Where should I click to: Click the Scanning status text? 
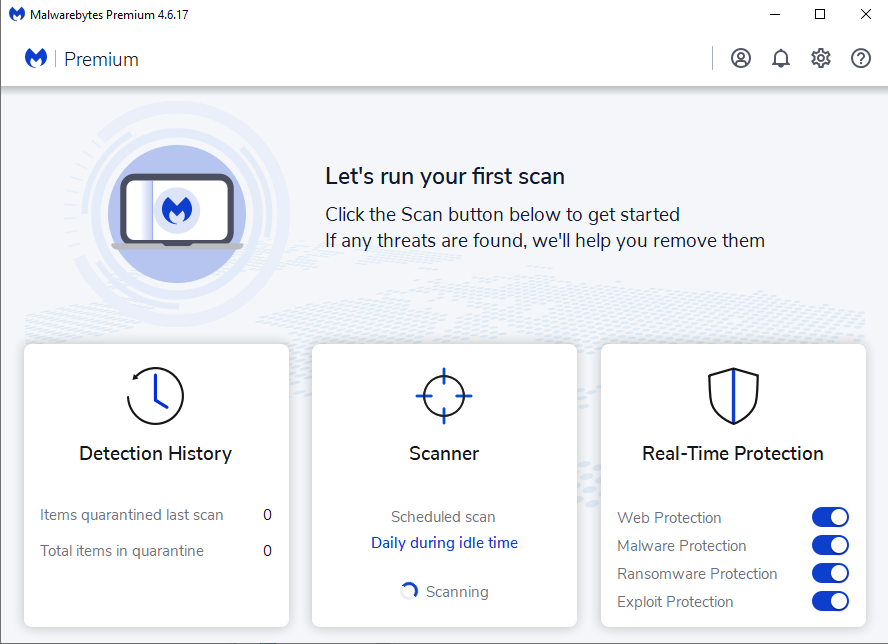(457, 591)
